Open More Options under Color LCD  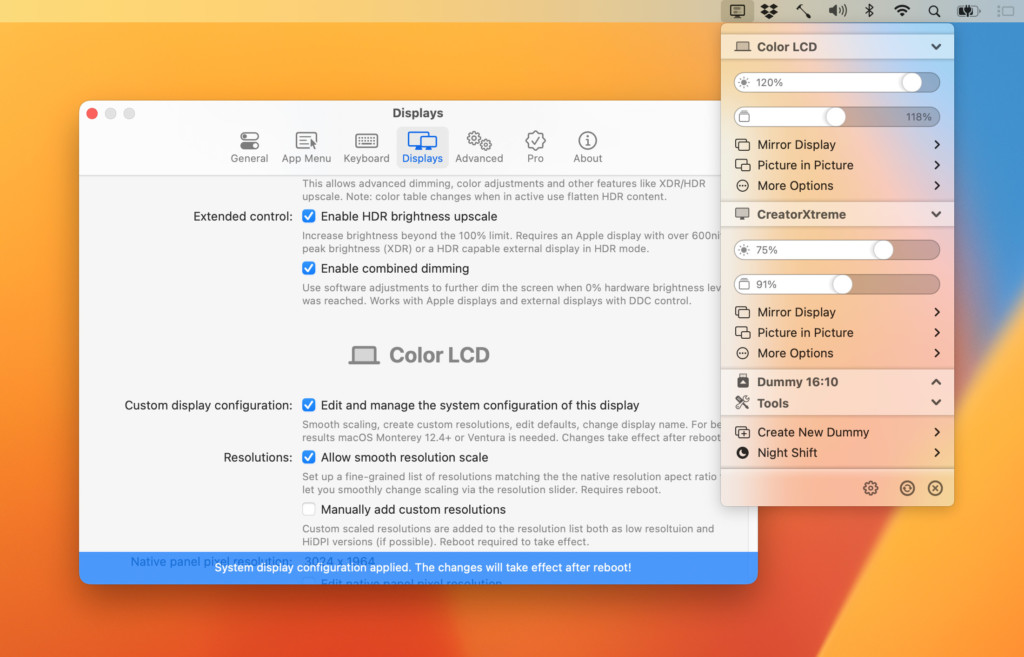[x=837, y=185]
